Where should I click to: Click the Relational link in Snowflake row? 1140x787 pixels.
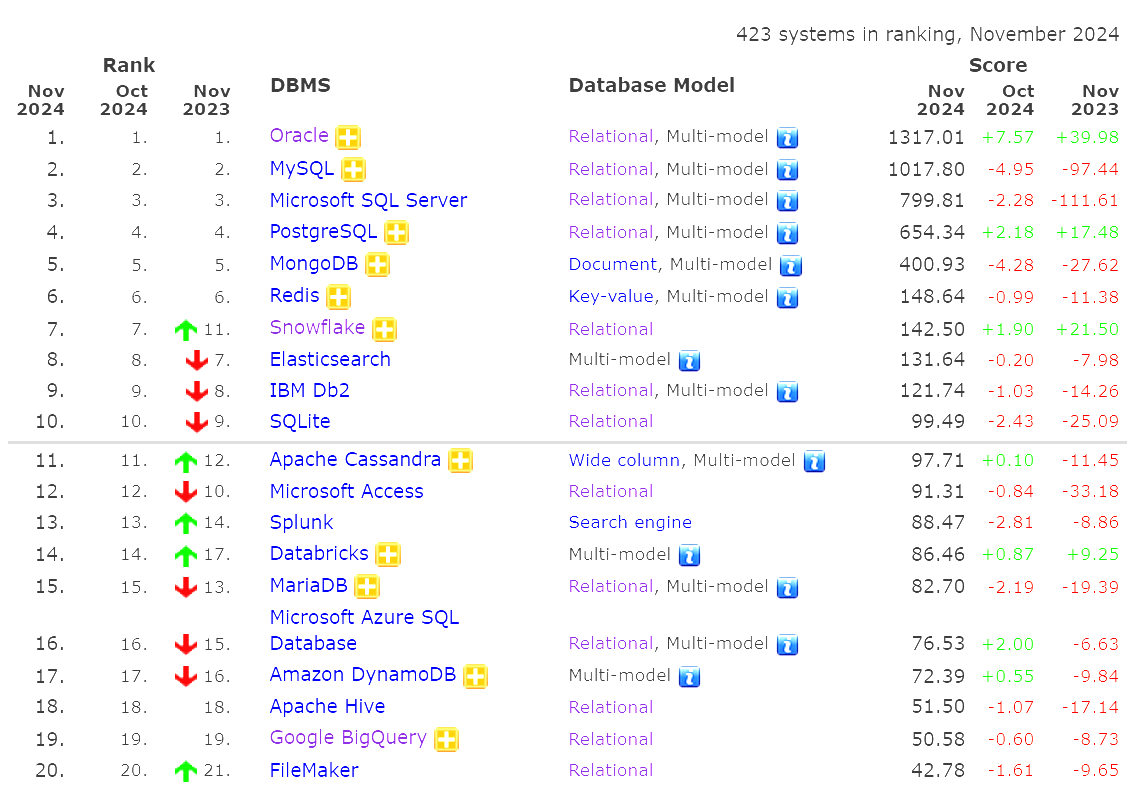[x=611, y=329]
